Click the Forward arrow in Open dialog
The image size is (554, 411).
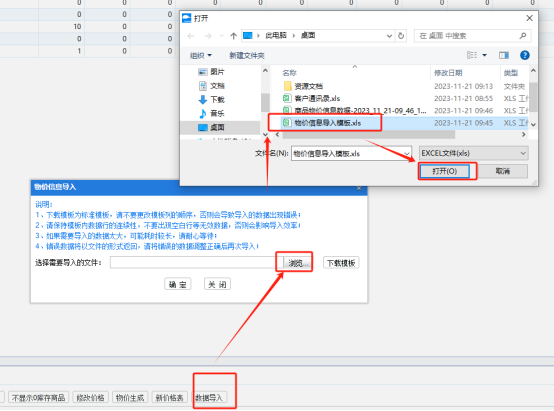(208, 36)
